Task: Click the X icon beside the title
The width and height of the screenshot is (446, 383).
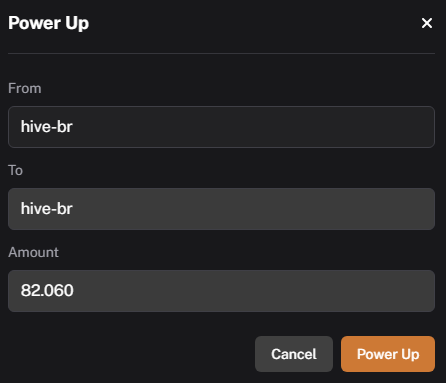Action: [427, 23]
